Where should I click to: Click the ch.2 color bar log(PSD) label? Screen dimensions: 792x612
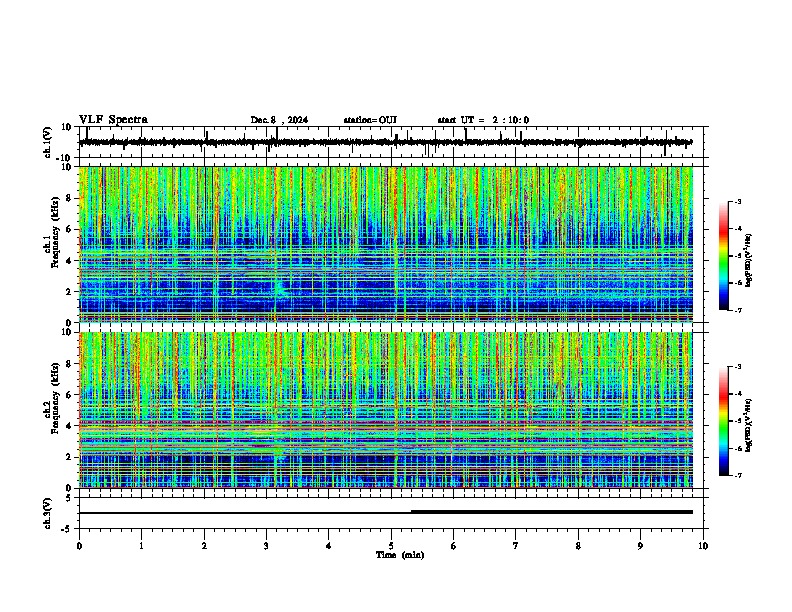click(750, 425)
